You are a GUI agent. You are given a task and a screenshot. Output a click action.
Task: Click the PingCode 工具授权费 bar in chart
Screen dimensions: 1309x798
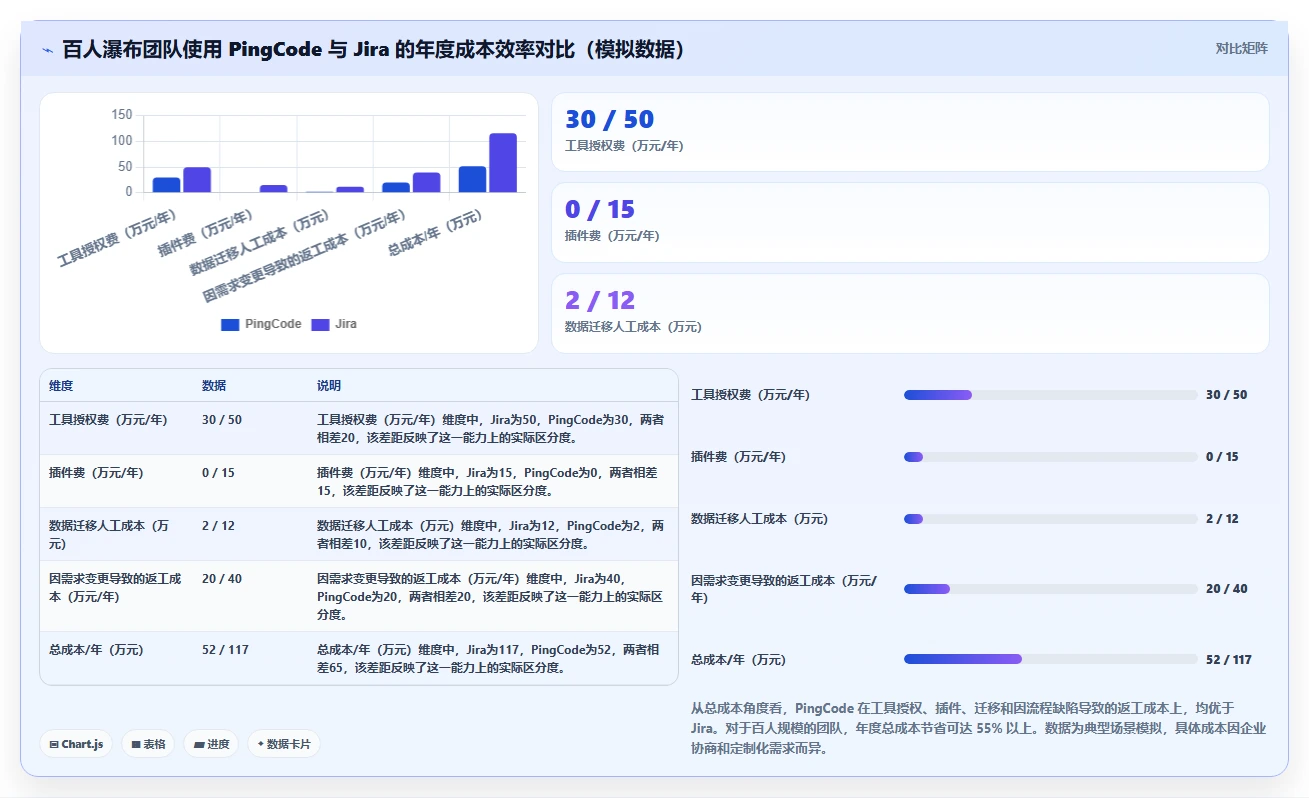pyautogui.click(x=166, y=185)
